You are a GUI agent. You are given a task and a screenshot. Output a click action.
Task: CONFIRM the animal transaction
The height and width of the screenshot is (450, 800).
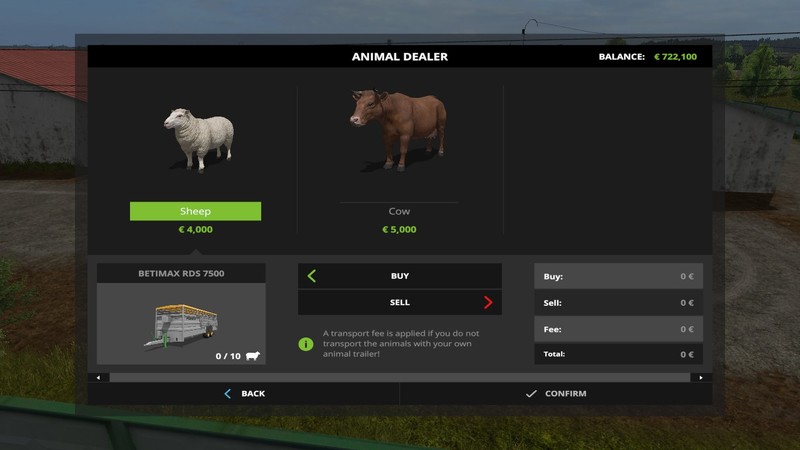point(556,393)
